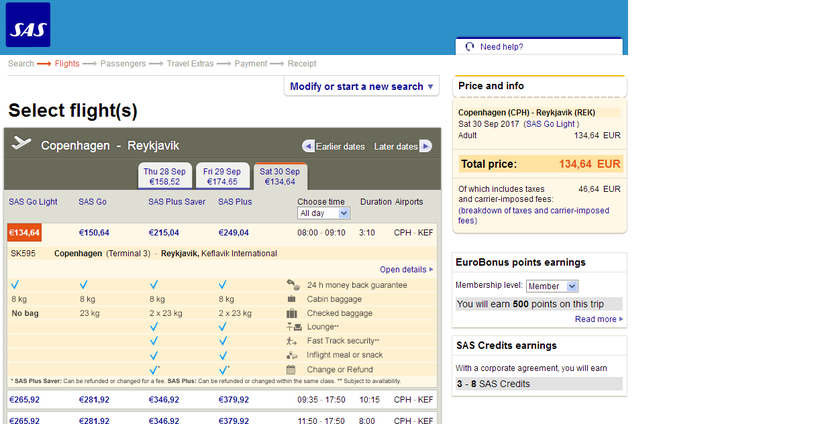The width and height of the screenshot is (820, 424).
Task: Click the Need help headset icon
Action: pyautogui.click(x=470, y=46)
